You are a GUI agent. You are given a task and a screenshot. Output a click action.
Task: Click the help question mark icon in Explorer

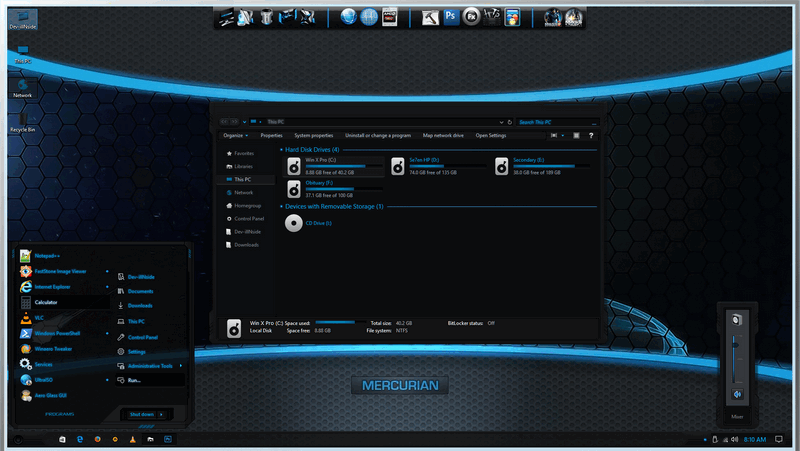tap(591, 135)
